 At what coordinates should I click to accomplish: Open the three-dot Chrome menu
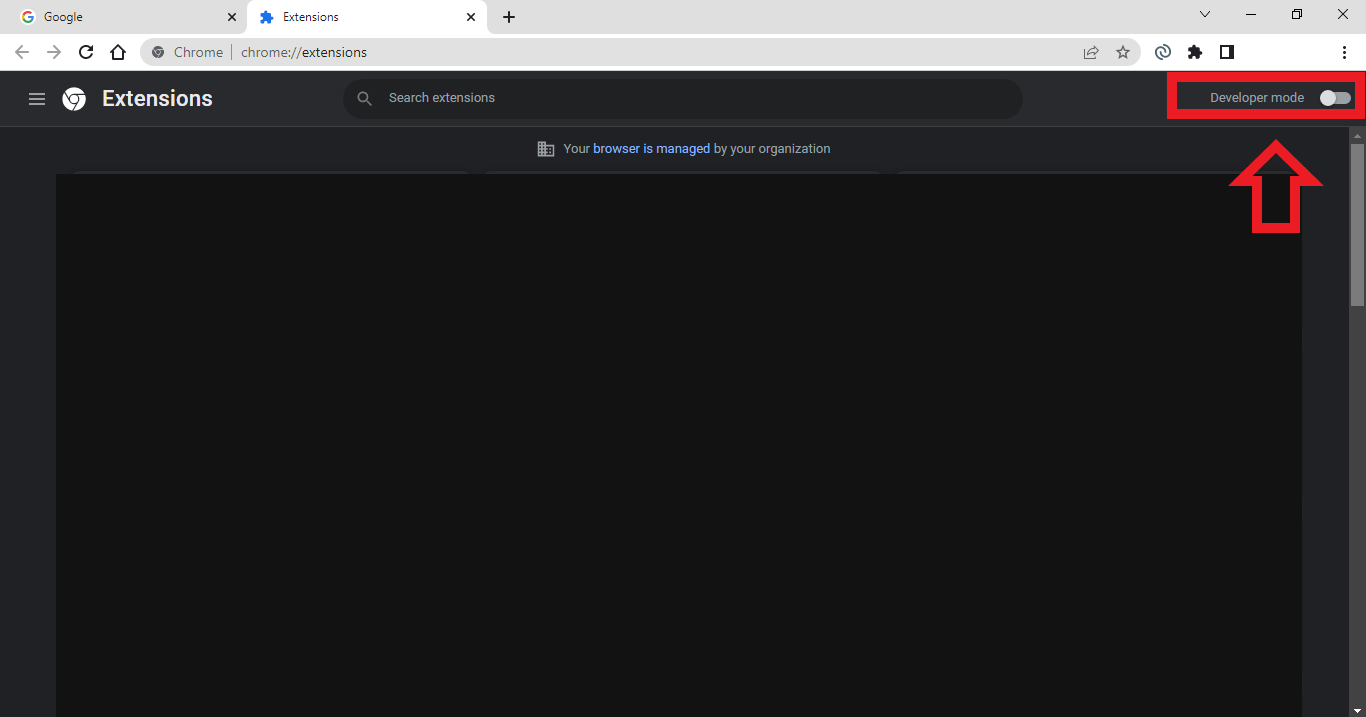(x=1344, y=52)
